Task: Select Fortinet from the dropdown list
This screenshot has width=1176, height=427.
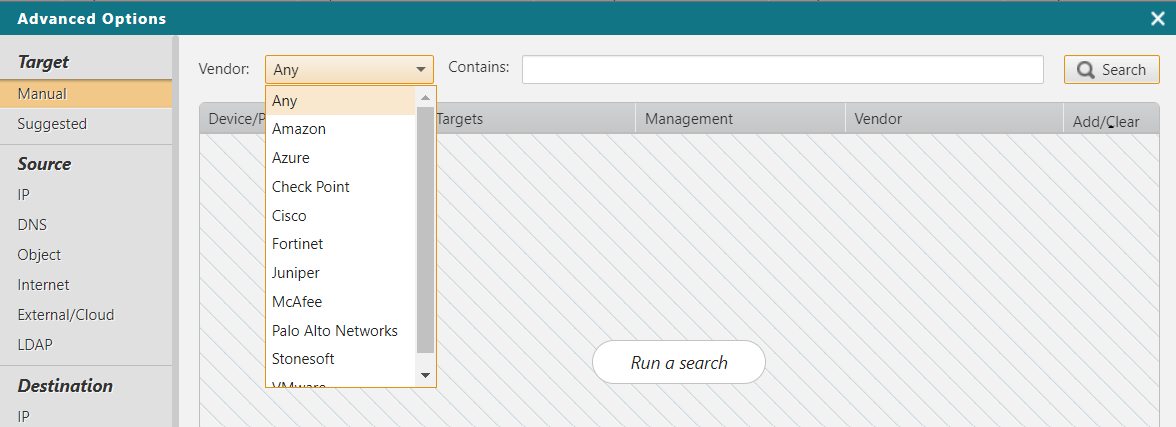Action: pos(298,244)
